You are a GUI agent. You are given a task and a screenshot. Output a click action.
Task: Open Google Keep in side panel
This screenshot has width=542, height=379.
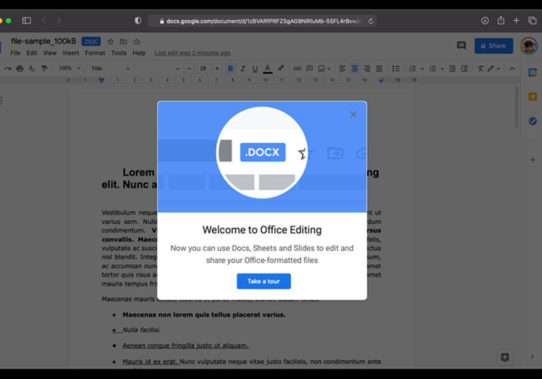tap(533, 96)
